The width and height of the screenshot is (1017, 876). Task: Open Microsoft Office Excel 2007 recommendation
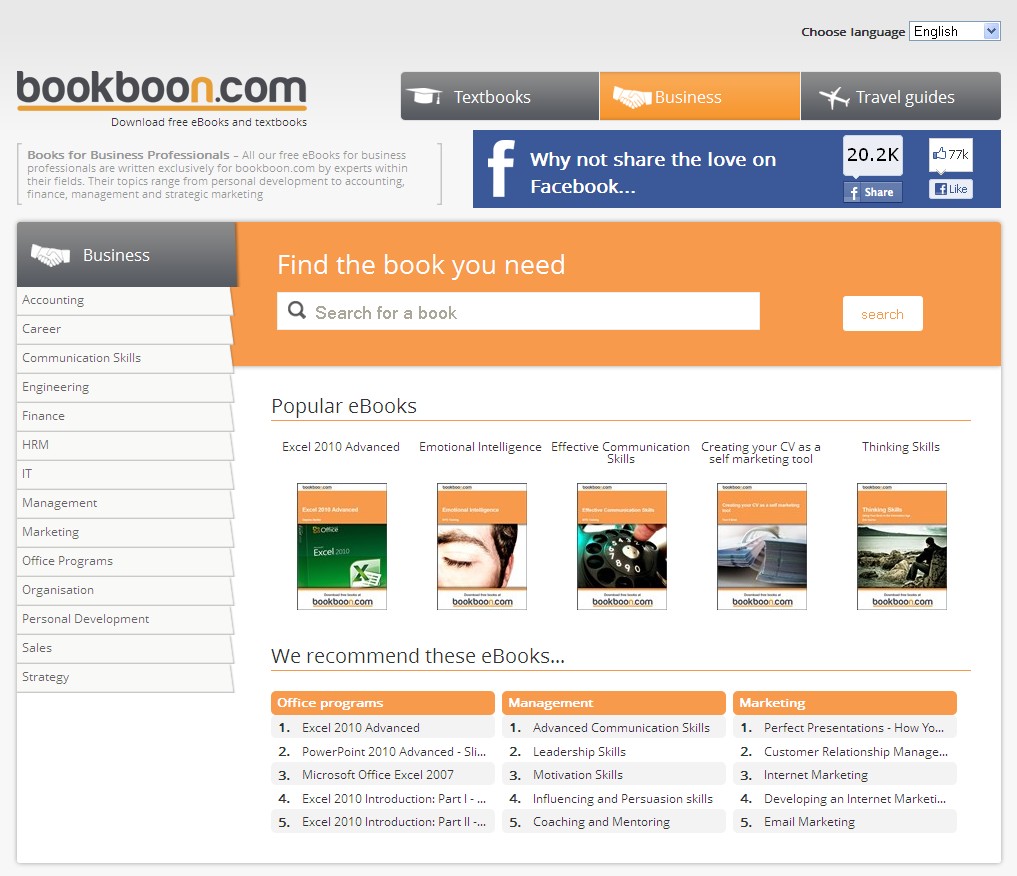378,775
